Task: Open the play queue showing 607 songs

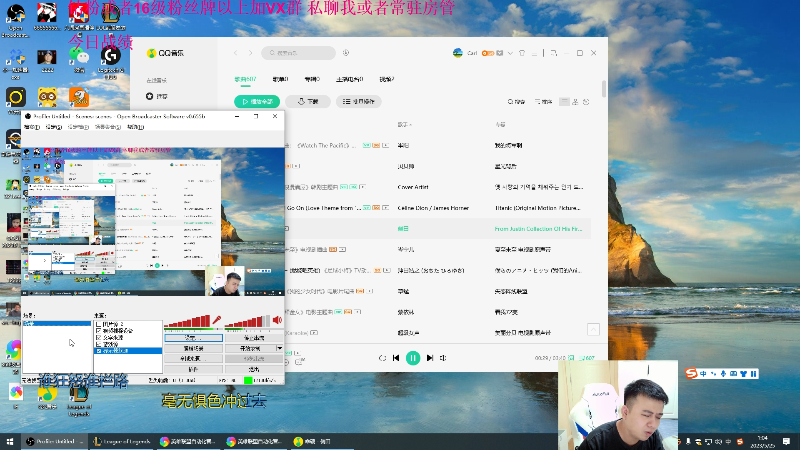Action: 587,358
